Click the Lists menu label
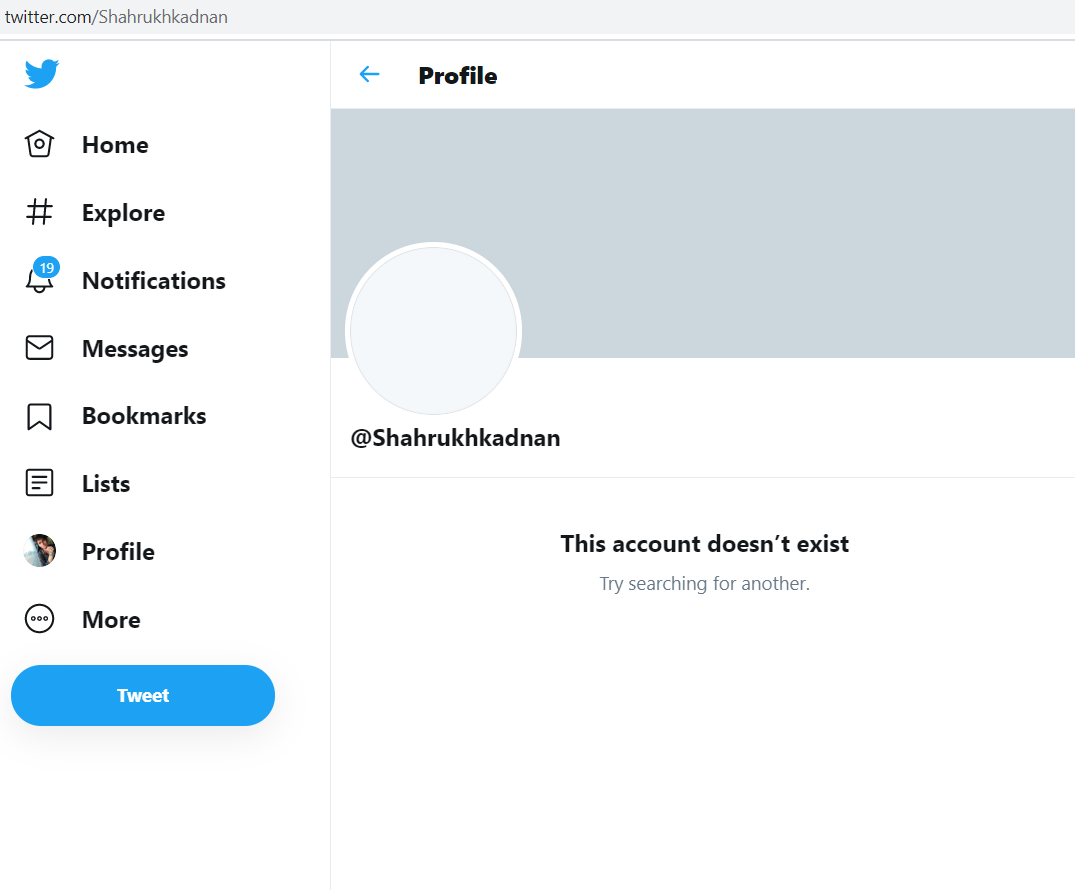The width and height of the screenshot is (1075, 890). (x=106, y=484)
